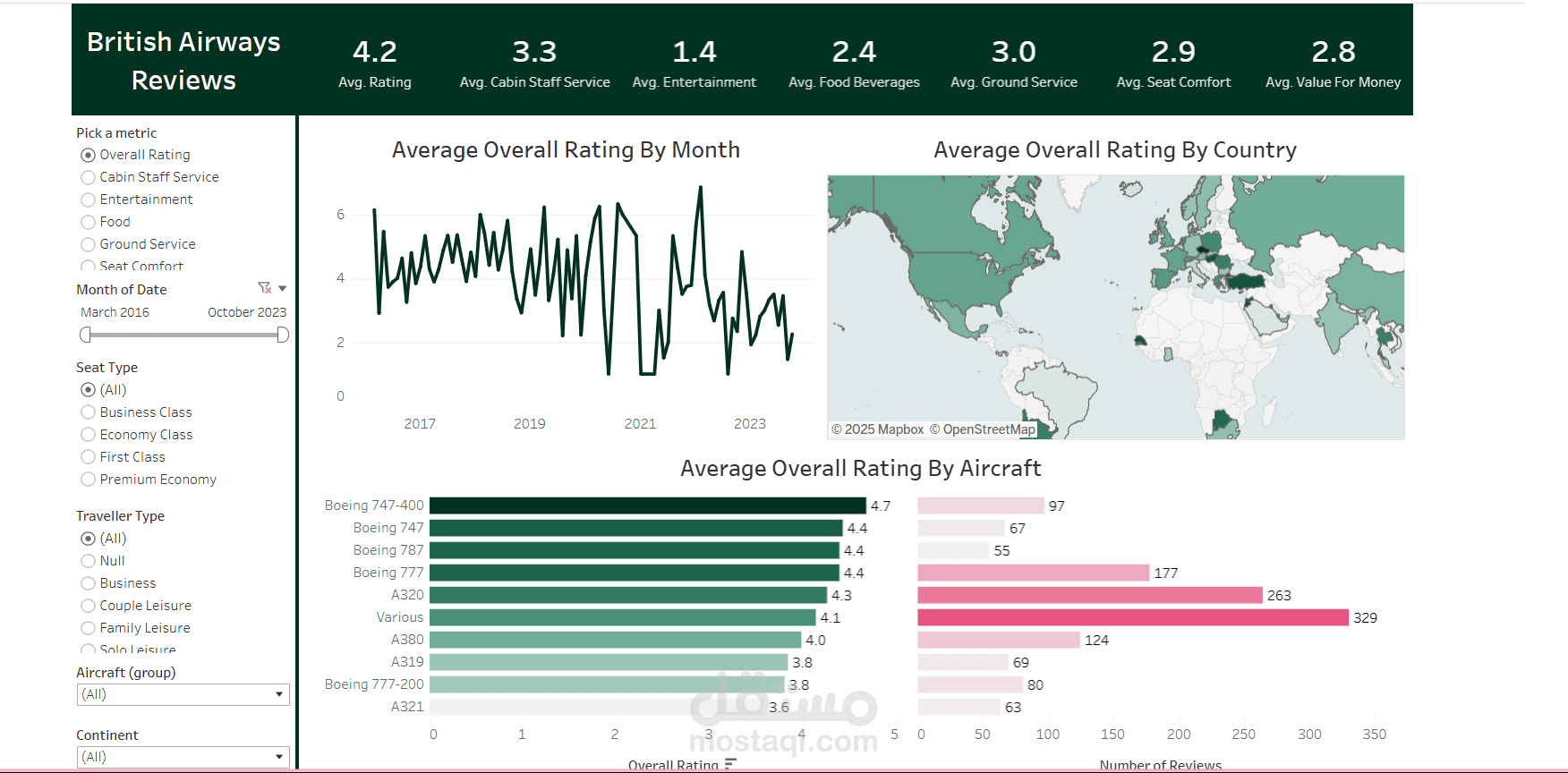Click the sort icon beside Overall Rating axis
1568x773 pixels.
click(x=730, y=764)
